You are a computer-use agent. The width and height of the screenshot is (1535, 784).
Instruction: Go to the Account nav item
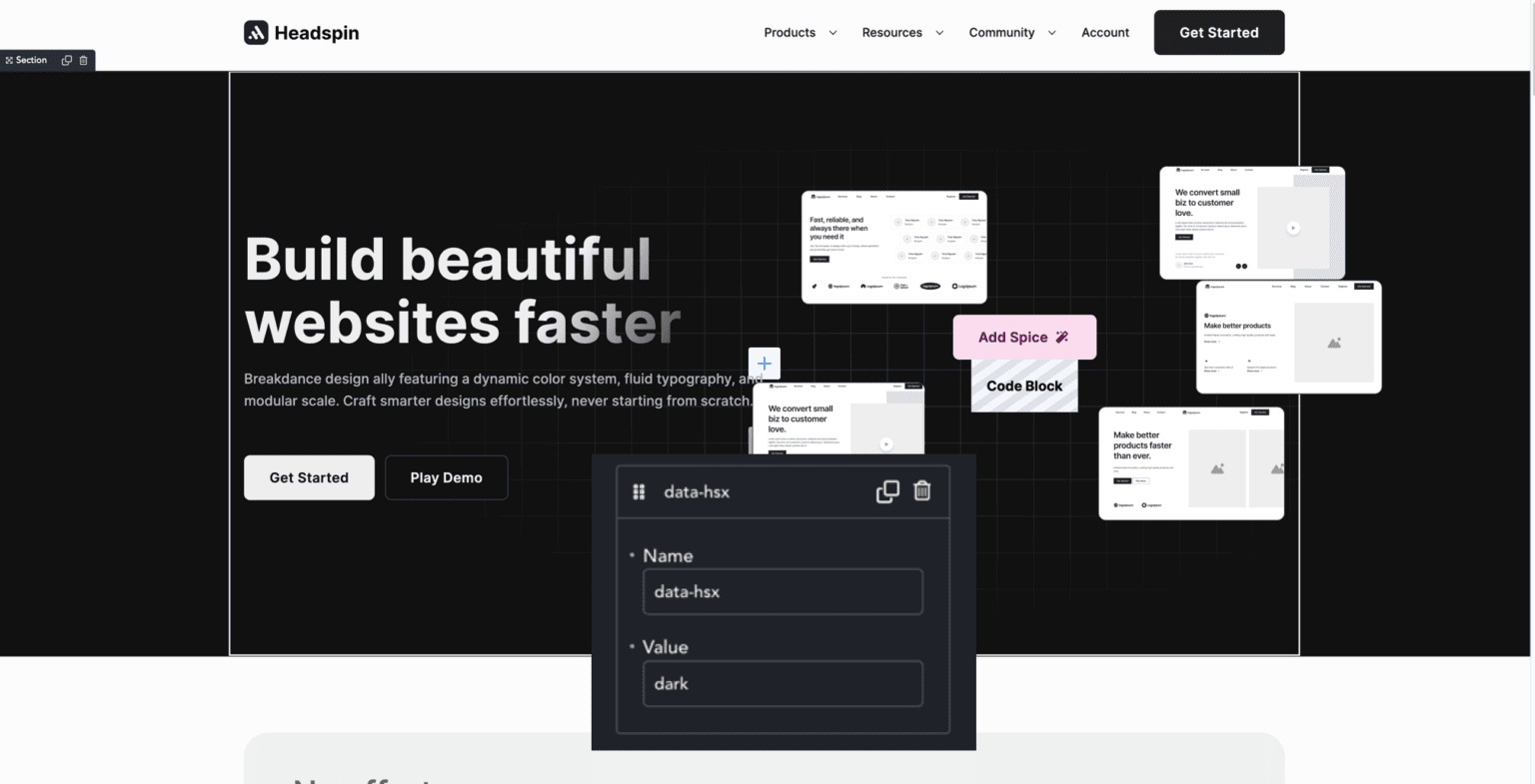click(x=1105, y=33)
